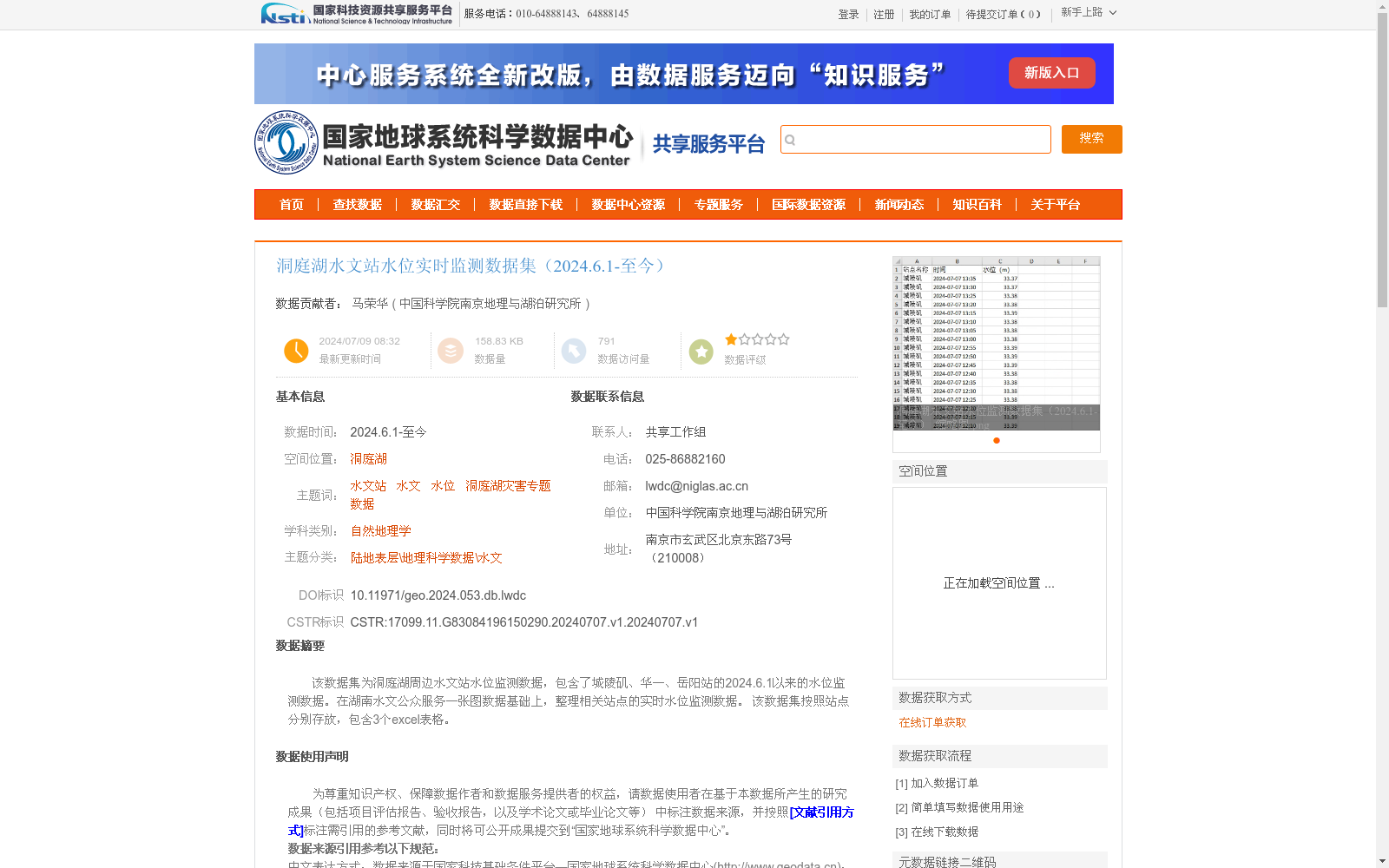This screenshot has width=1389, height=868.
Task: Click the third empty rating star
Action: 757,339
